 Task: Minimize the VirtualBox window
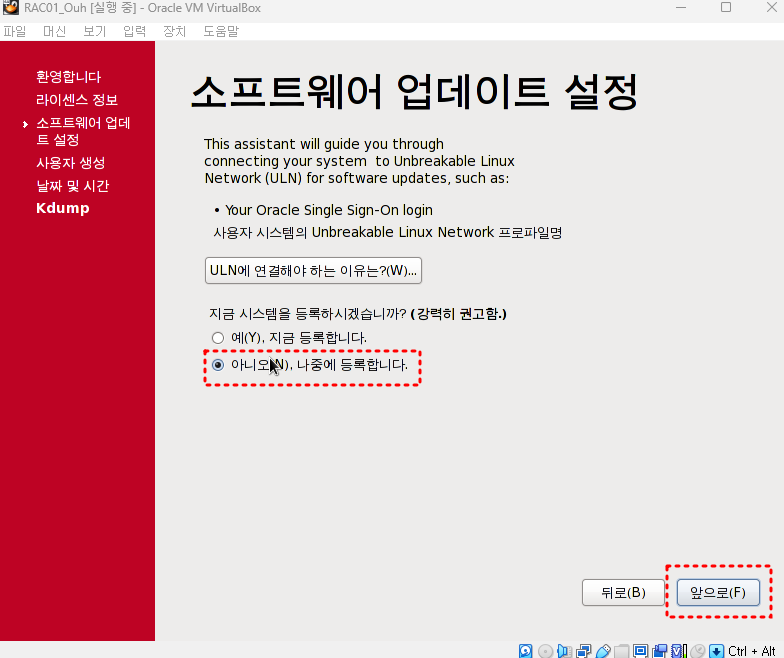[x=680, y=8]
